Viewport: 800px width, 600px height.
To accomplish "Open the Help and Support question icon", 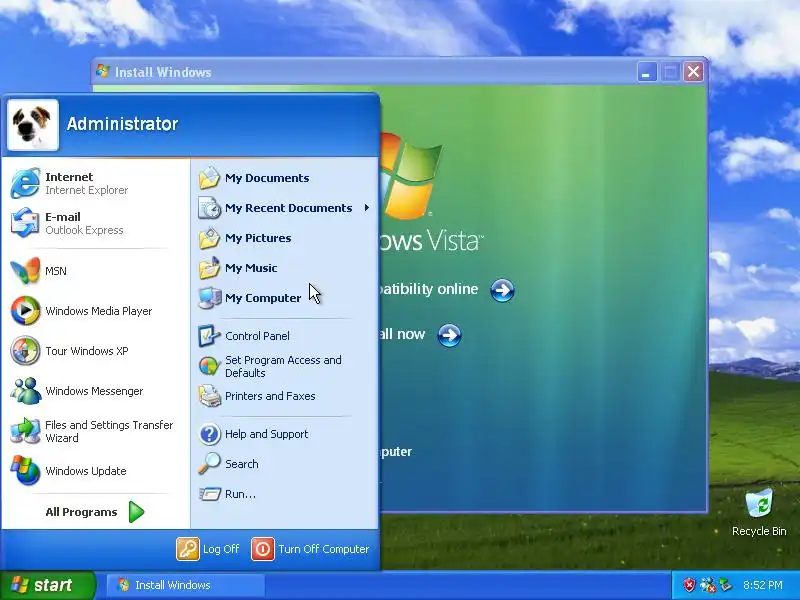I will [x=209, y=434].
